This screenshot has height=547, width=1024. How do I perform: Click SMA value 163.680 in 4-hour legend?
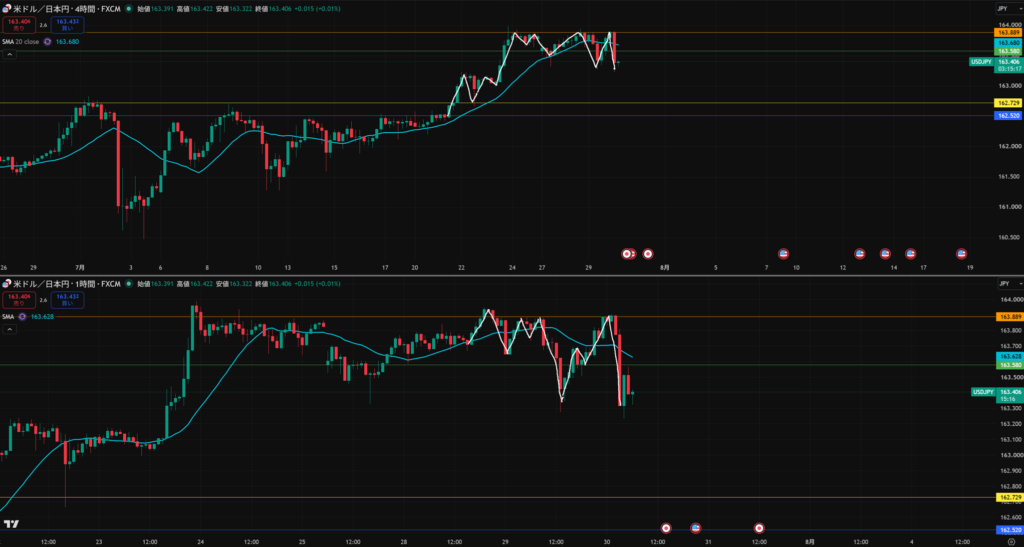click(x=67, y=41)
